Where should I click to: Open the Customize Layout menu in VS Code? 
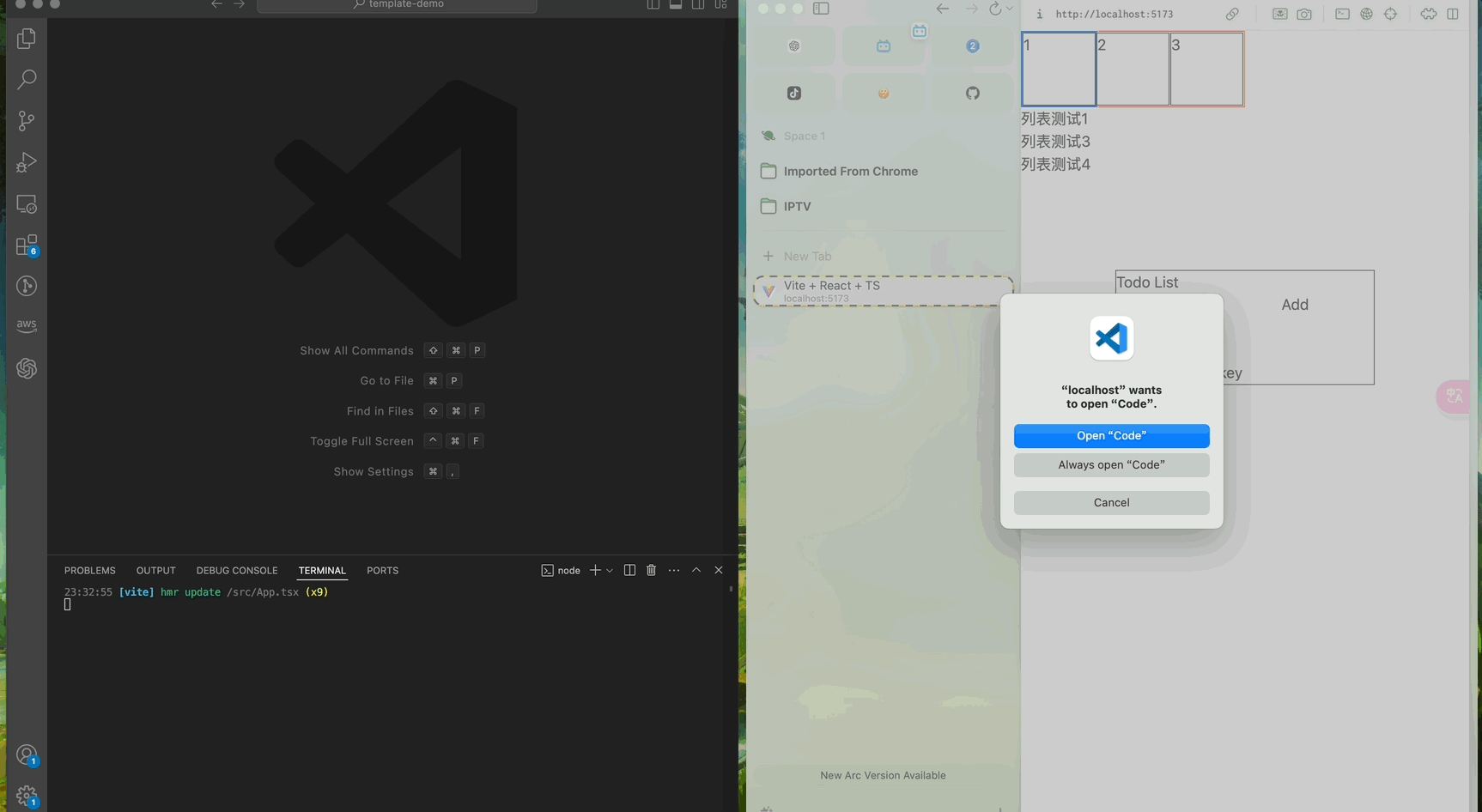tap(720, 5)
